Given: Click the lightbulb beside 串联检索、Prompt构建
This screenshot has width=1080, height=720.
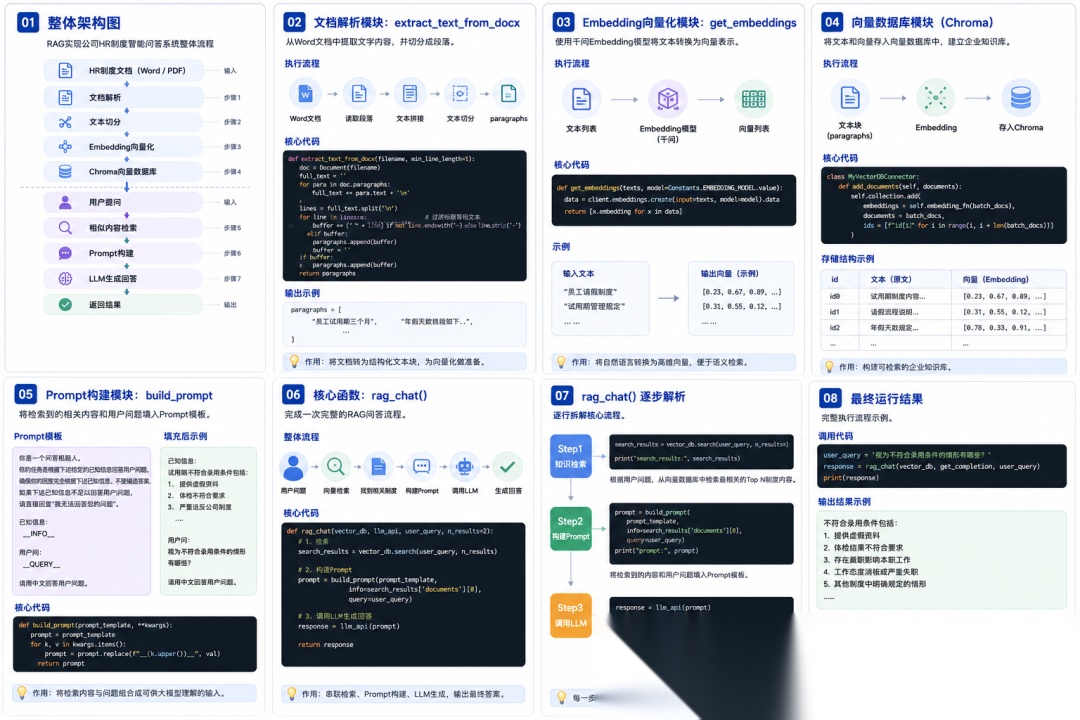Looking at the screenshot, I should click(291, 693).
